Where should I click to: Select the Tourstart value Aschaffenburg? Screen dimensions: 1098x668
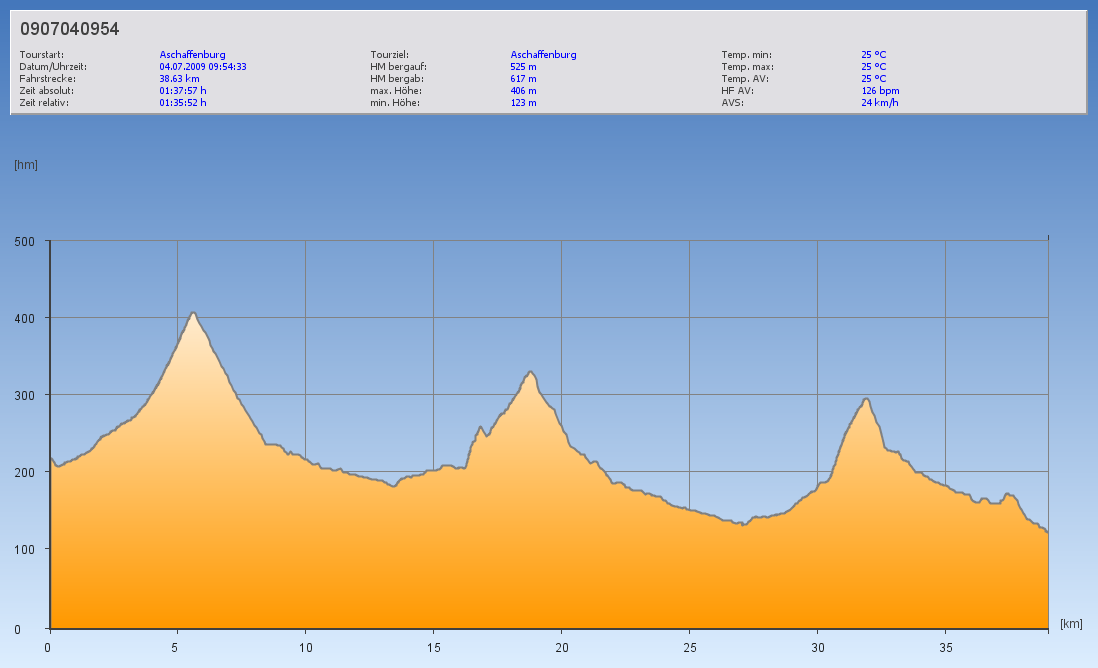192,55
